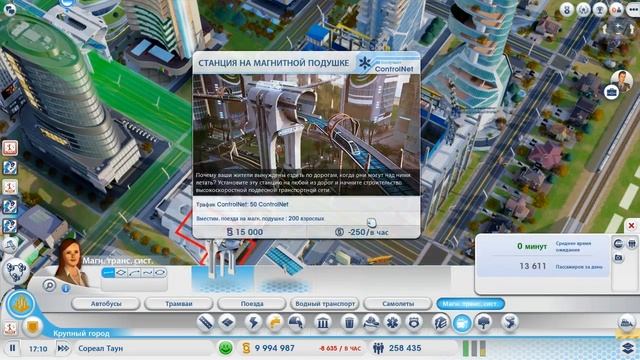
Task: Open the City Specialization icon above the layers button
Action: point(627,322)
